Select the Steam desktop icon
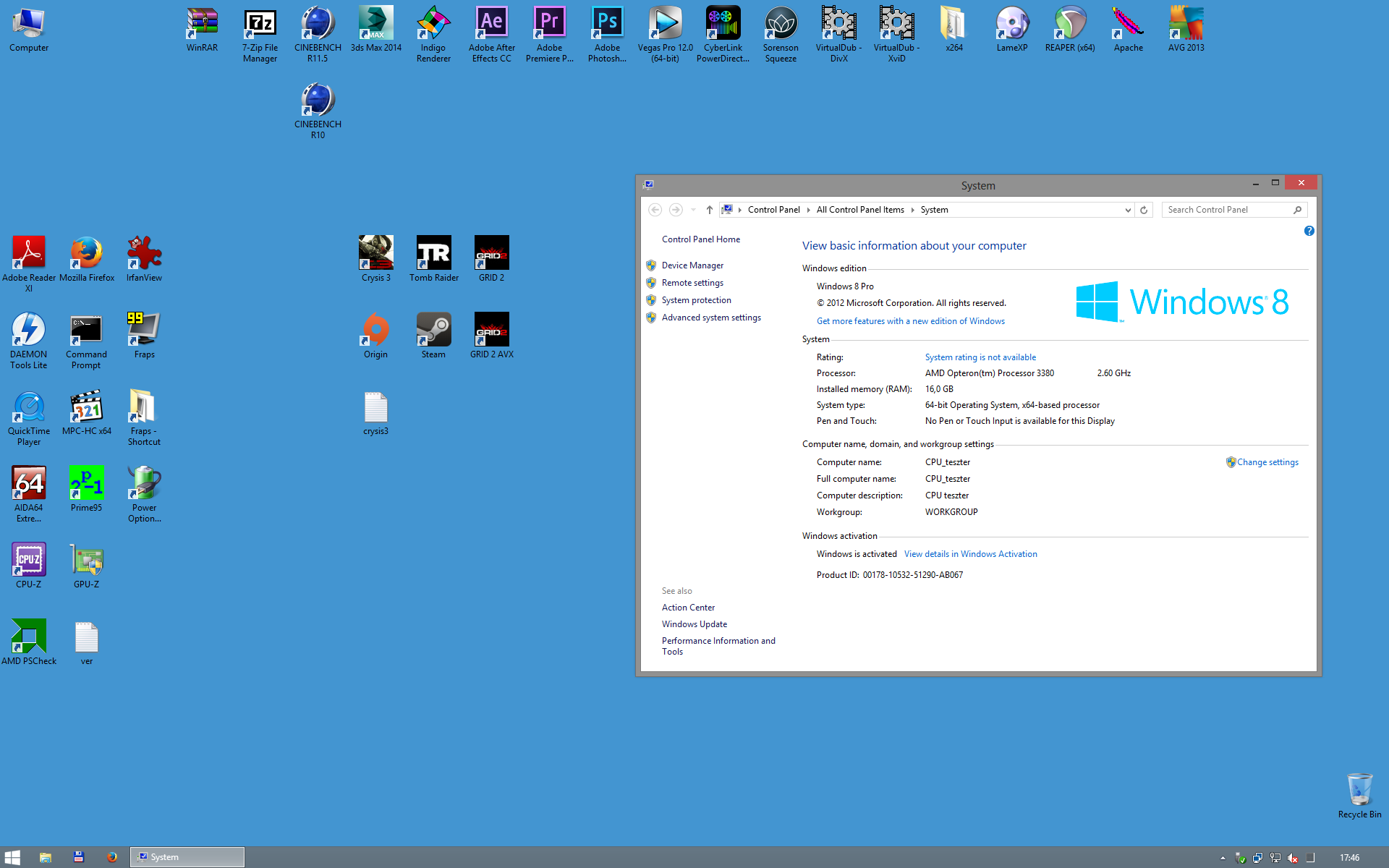1389x868 pixels. [x=433, y=336]
